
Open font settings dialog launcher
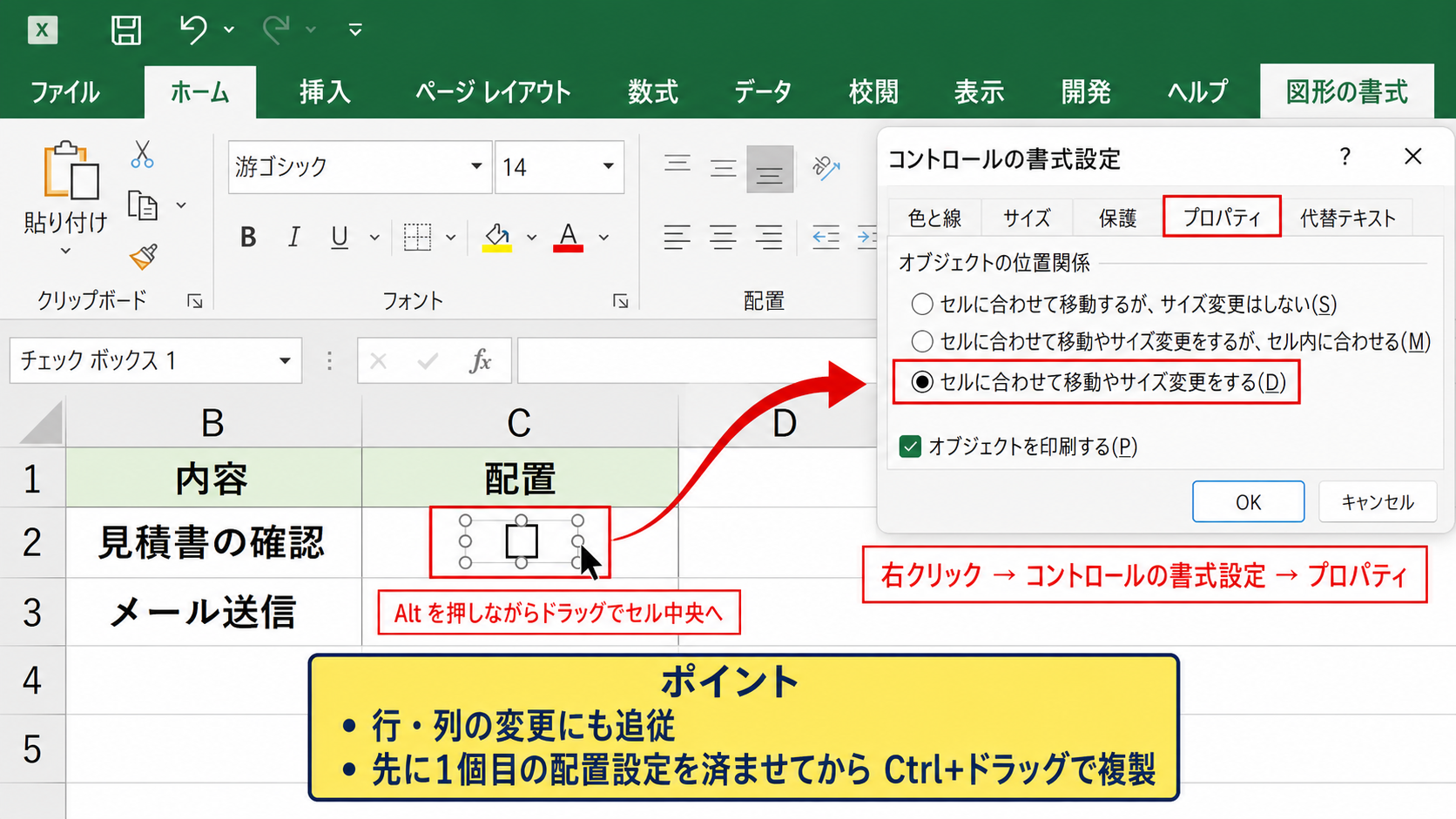620,301
